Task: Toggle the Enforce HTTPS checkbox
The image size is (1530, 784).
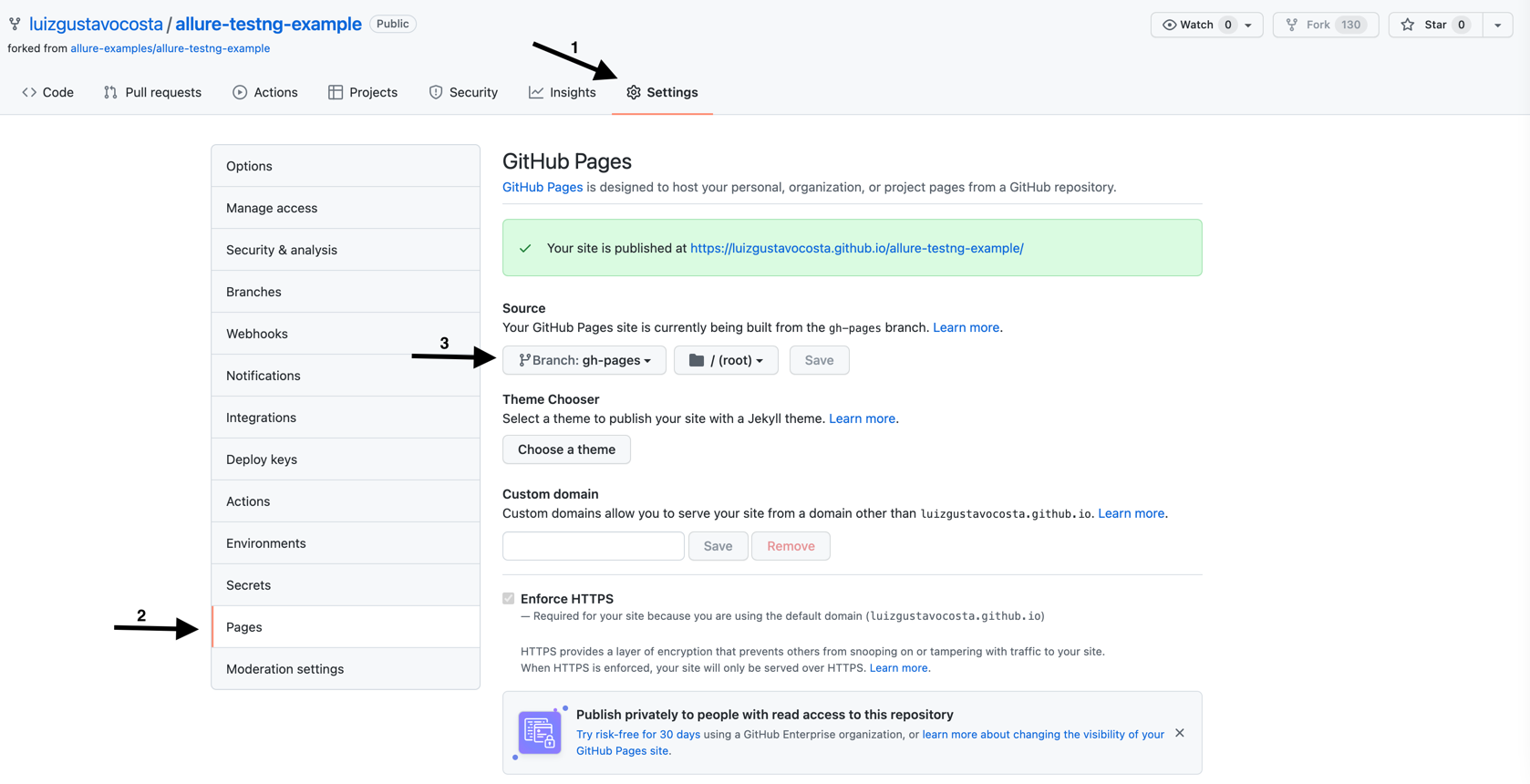Action: (509, 599)
